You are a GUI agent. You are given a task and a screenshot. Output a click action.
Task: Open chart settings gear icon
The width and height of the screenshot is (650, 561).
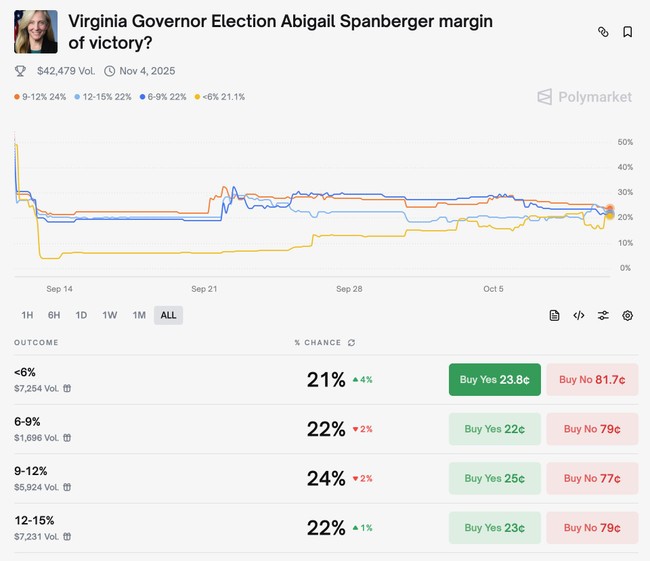click(x=627, y=315)
